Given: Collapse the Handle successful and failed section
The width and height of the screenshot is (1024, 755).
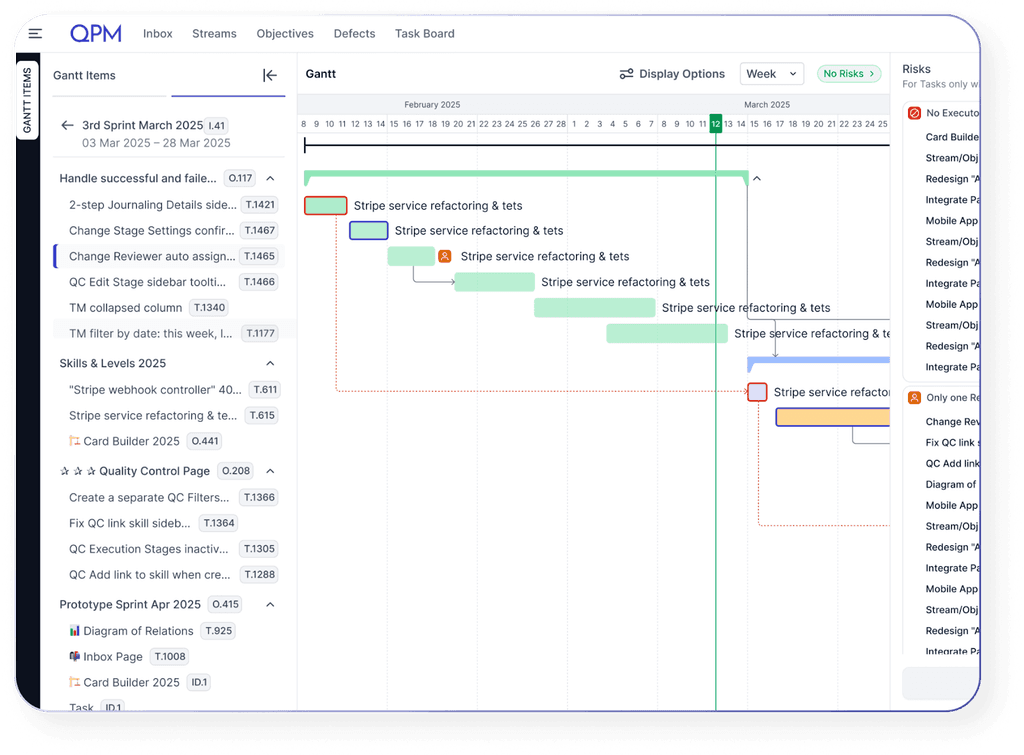Looking at the screenshot, I should point(270,178).
